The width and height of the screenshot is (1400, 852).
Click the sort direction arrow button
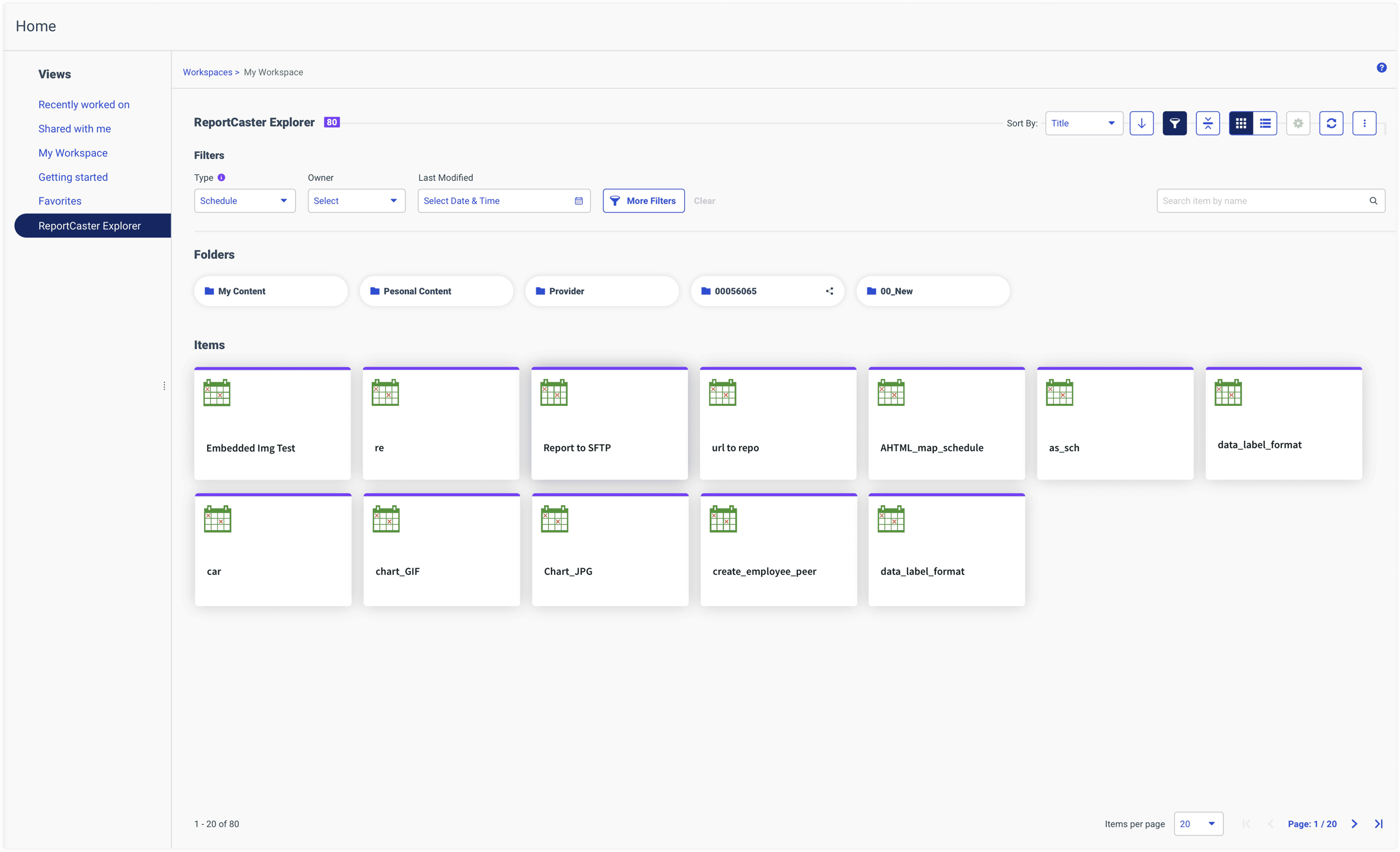pyautogui.click(x=1141, y=123)
